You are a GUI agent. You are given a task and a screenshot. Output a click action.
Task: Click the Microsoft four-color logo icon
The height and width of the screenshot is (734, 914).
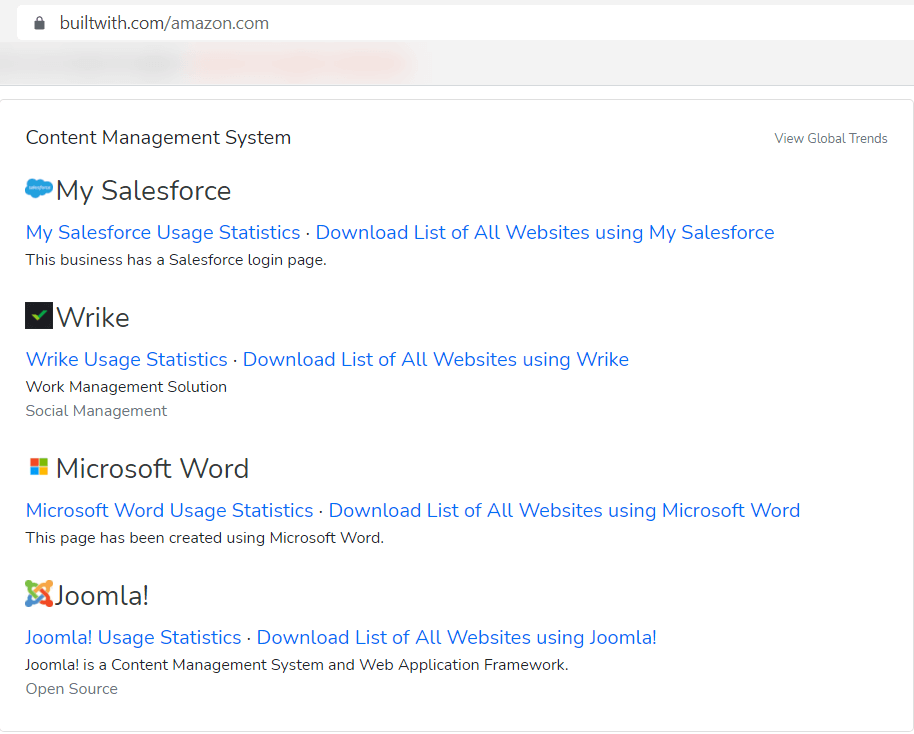tap(39, 466)
